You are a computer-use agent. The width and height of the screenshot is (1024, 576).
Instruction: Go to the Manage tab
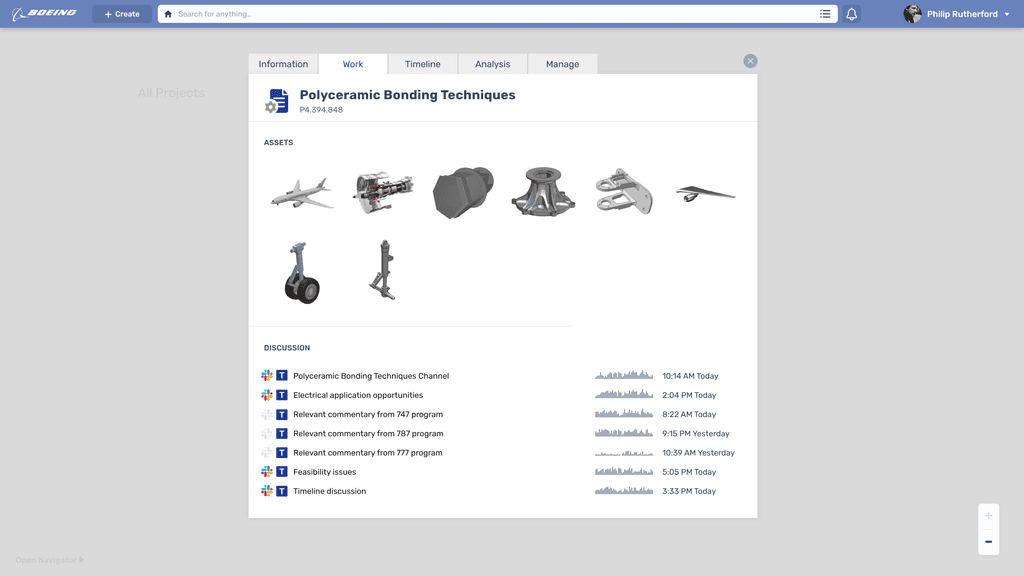(x=562, y=64)
